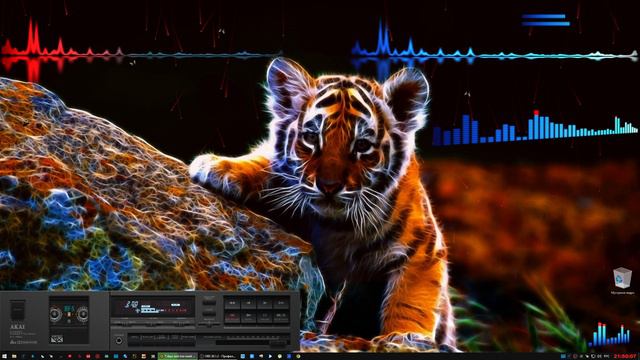Screen dimensions: 640x360
Task: Click the blue stacked bars widget
Action: [546, 20]
